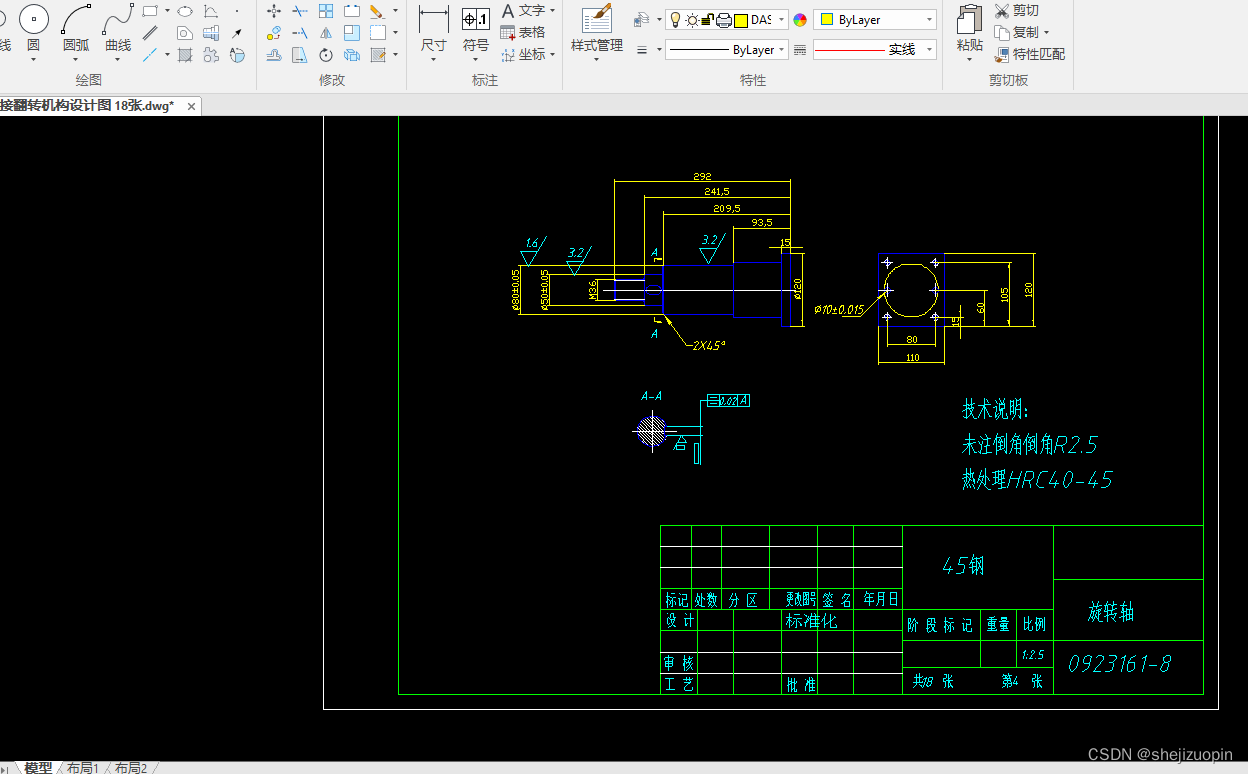Click the color wheel picker icon
This screenshot has width=1248, height=774.
[800, 19]
